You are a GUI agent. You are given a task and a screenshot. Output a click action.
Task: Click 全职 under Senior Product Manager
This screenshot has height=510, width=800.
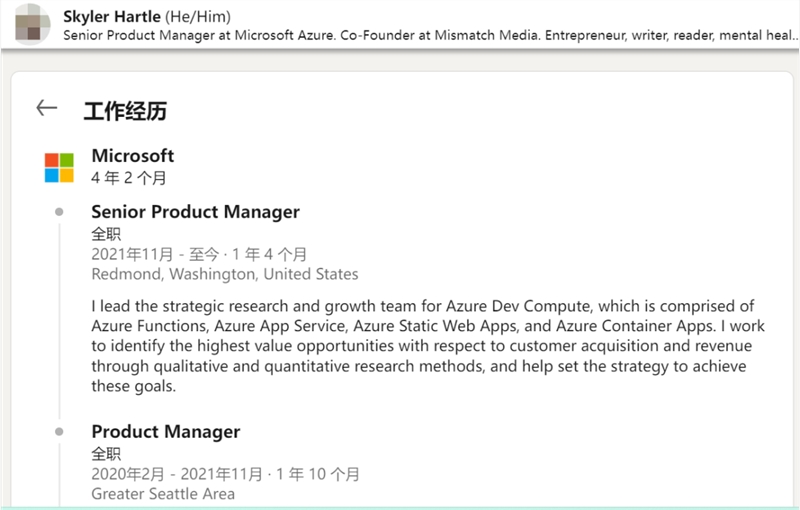[x=106, y=234]
